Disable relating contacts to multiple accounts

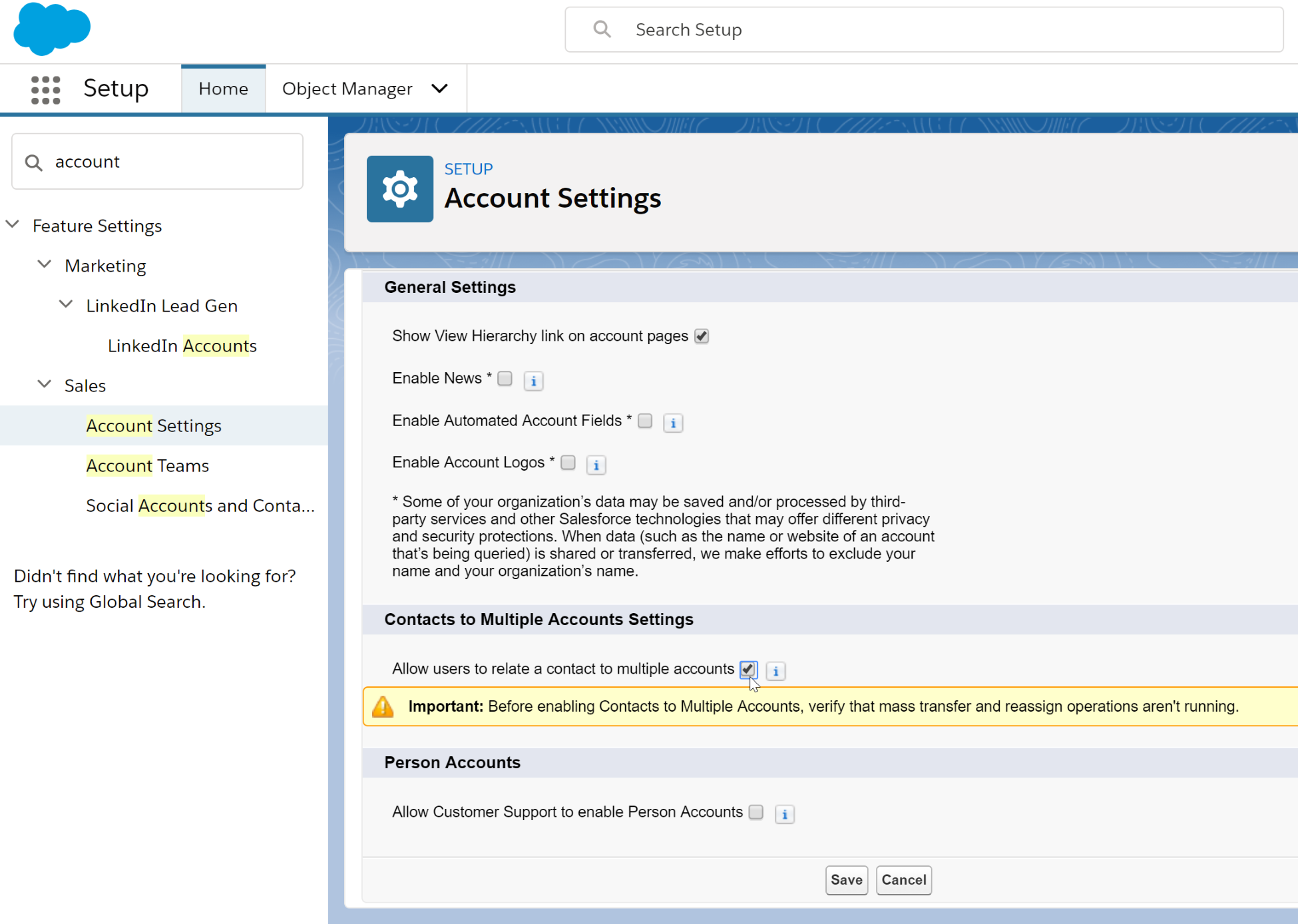[748, 669]
